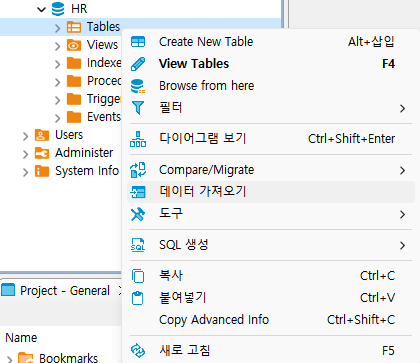Click the System Info folder icon
The image size is (420, 363).
coord(42,171)
